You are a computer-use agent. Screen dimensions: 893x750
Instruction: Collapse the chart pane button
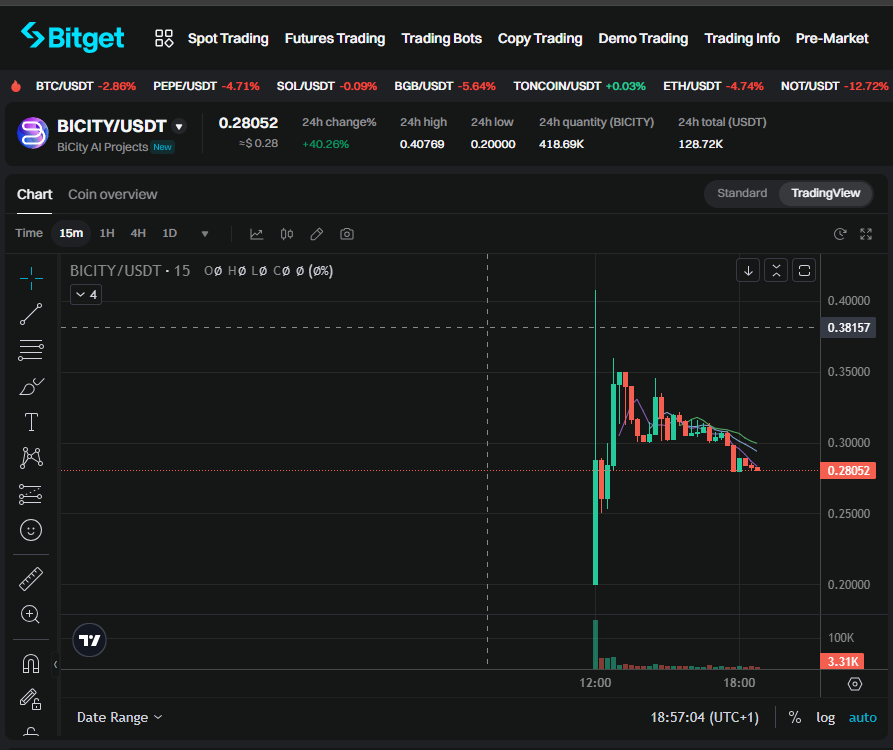pyautogui.click(x=776, y=271)
